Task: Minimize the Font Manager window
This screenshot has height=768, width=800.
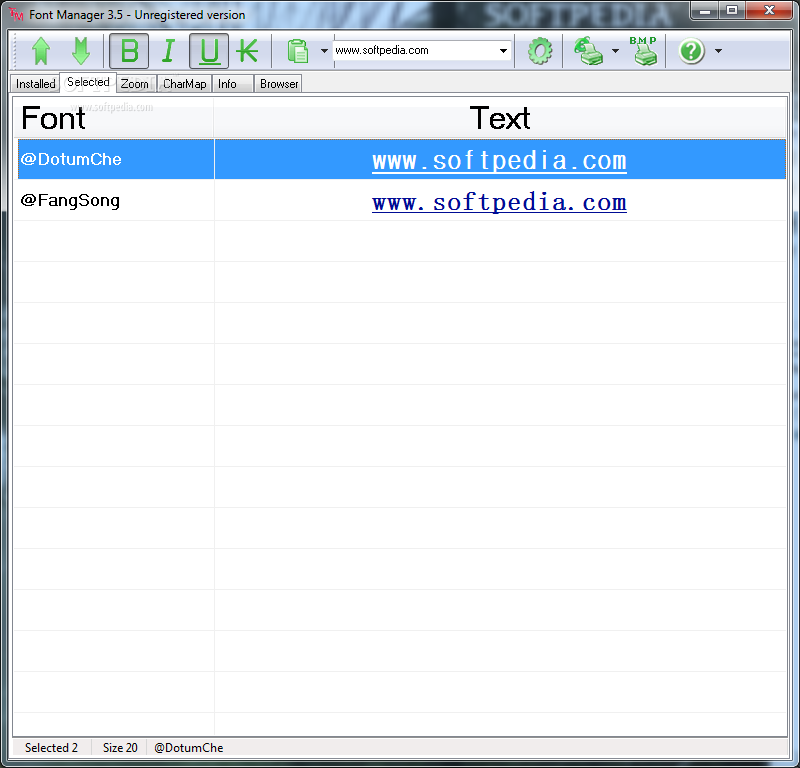Action: [705, 11]
